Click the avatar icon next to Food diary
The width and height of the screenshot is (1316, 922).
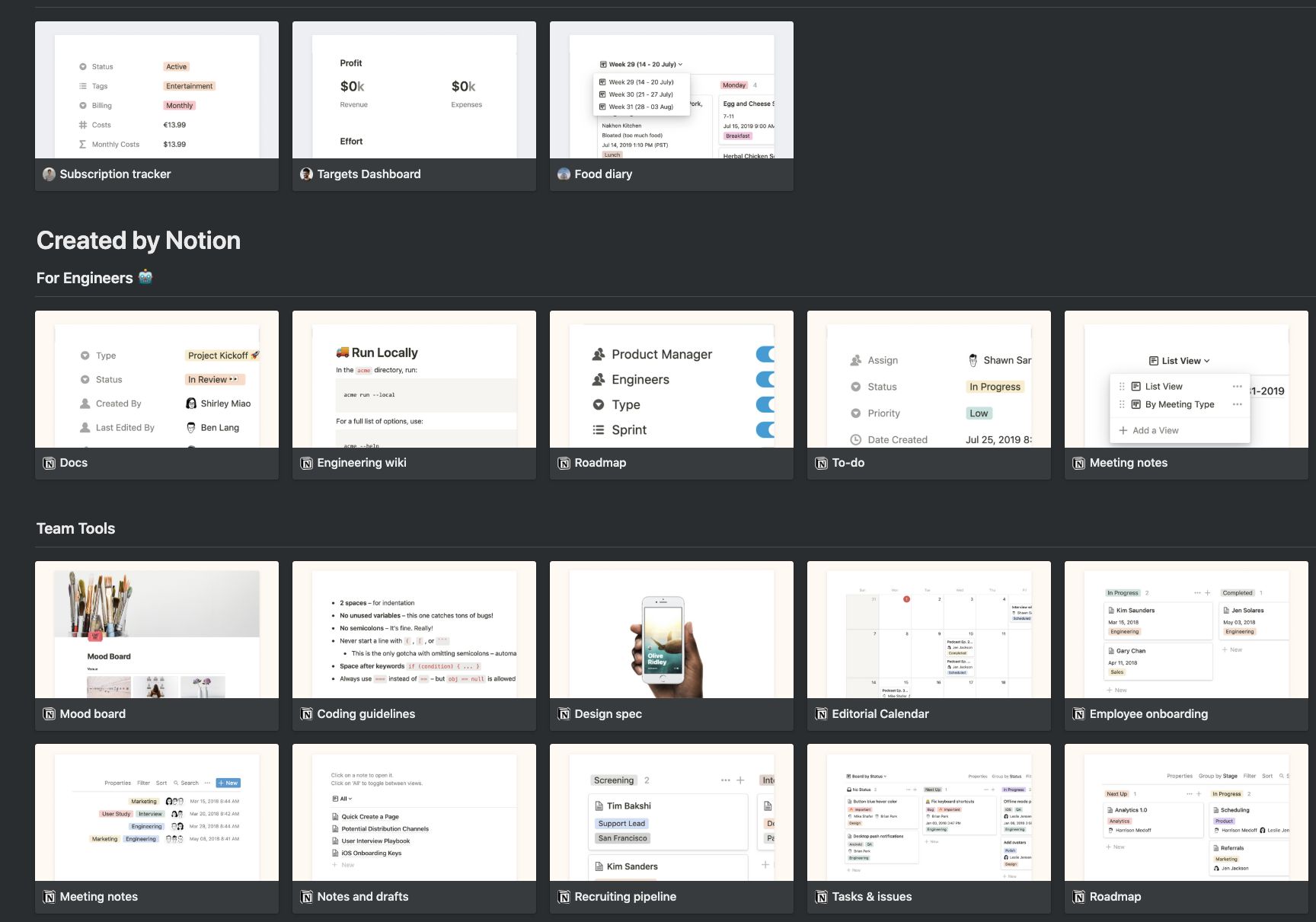tap(564, 174)
